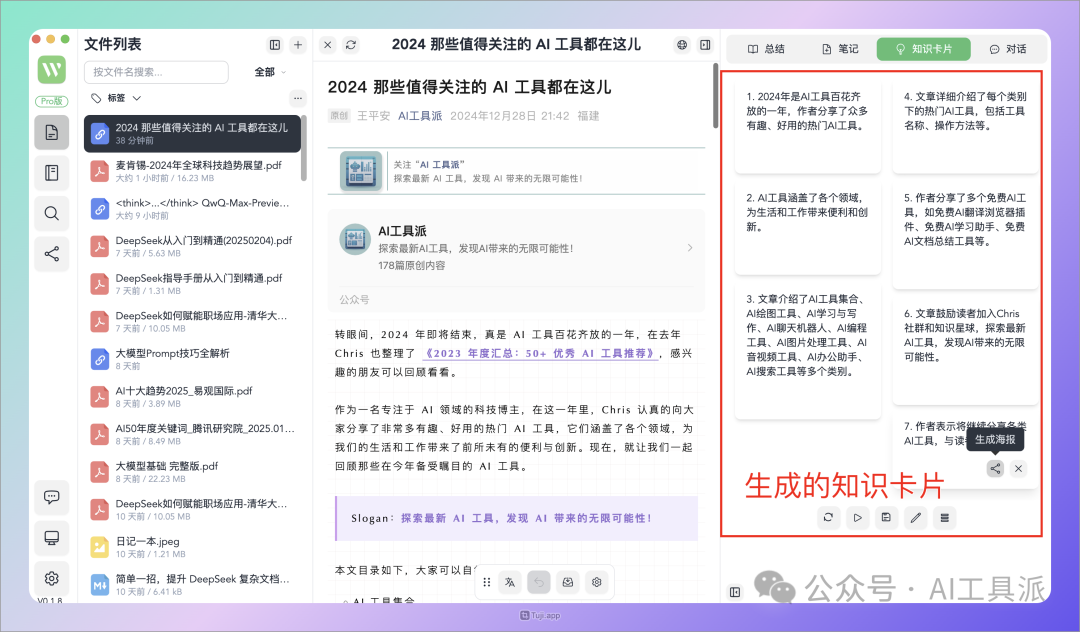The height and width of the screenshot is (632, 1080).
Task: Open the search view in left sidebar
Action: 52,213
